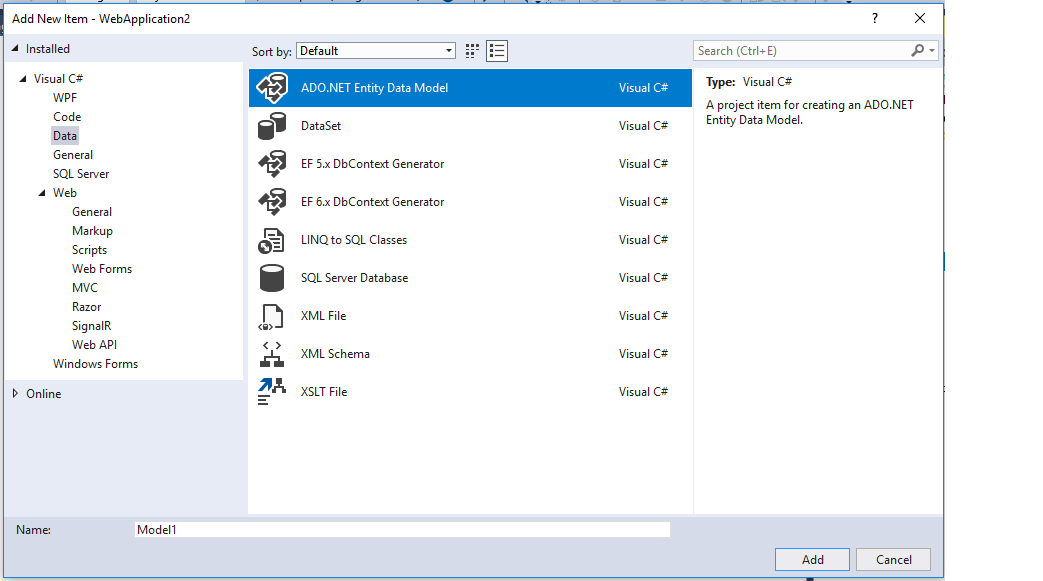Switch to small icons view
The width and height of the screenshot is (1043, 581).
coord(473,51)
